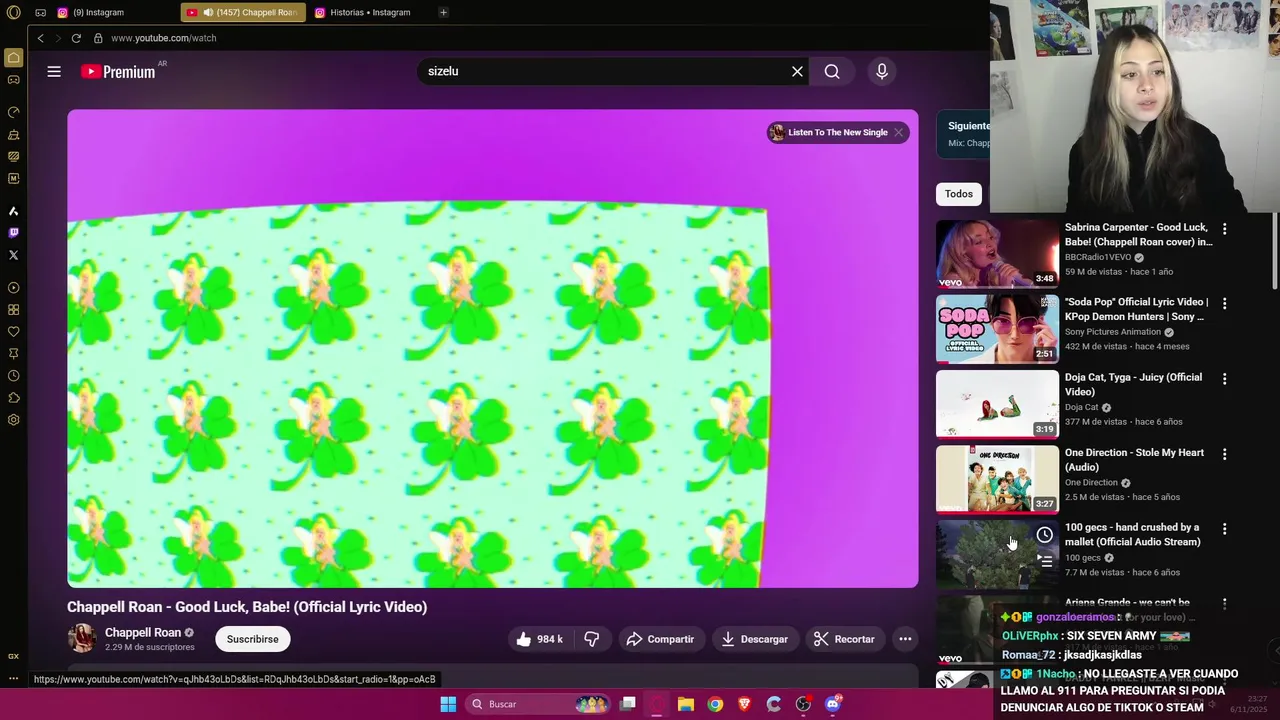Open File Explorer from the taskbar
The image size is (1280, 720).
tap(686, 704)
